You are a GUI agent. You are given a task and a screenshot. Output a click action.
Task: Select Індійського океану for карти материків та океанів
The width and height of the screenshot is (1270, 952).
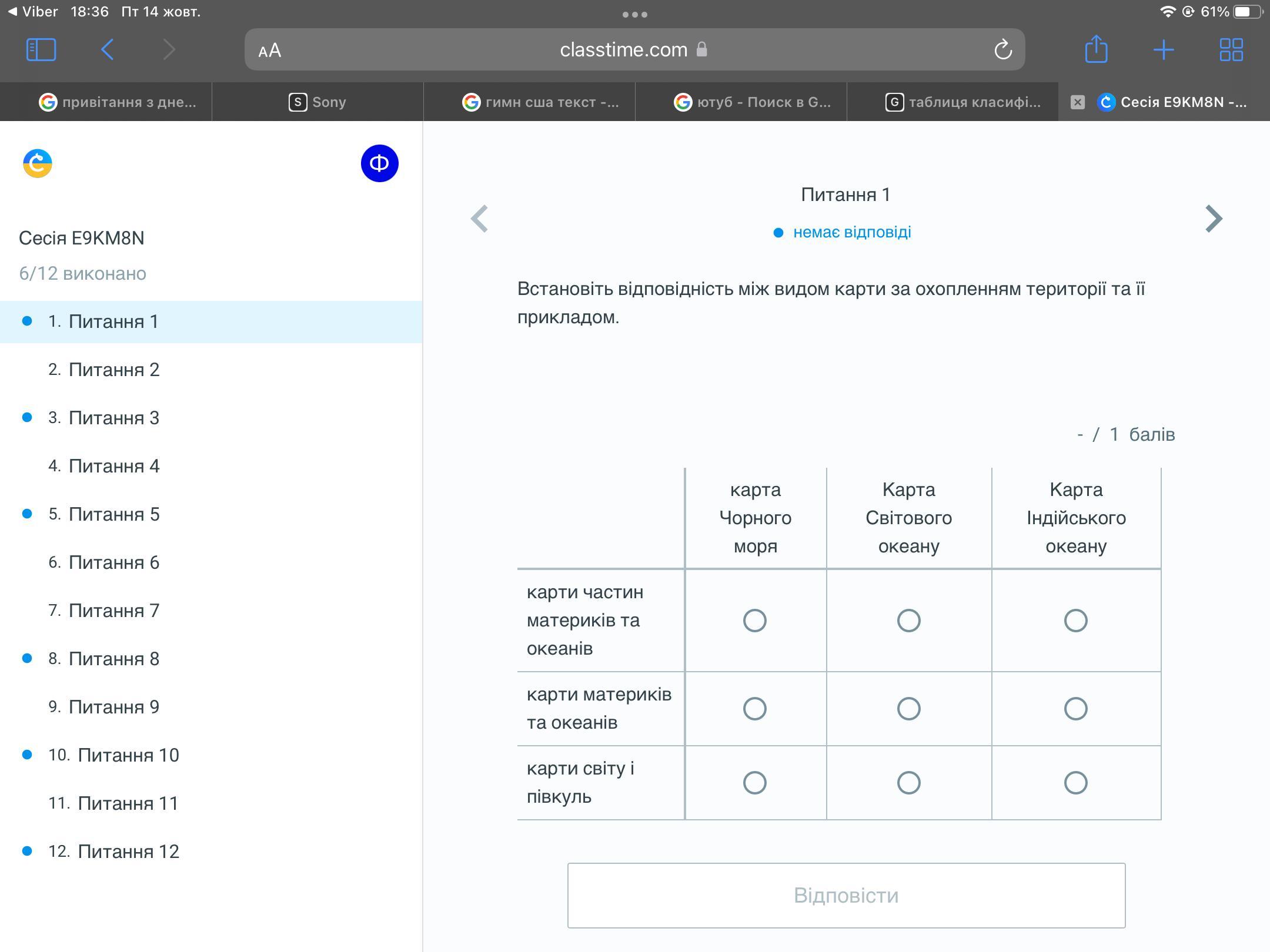tap(1075, 709)
